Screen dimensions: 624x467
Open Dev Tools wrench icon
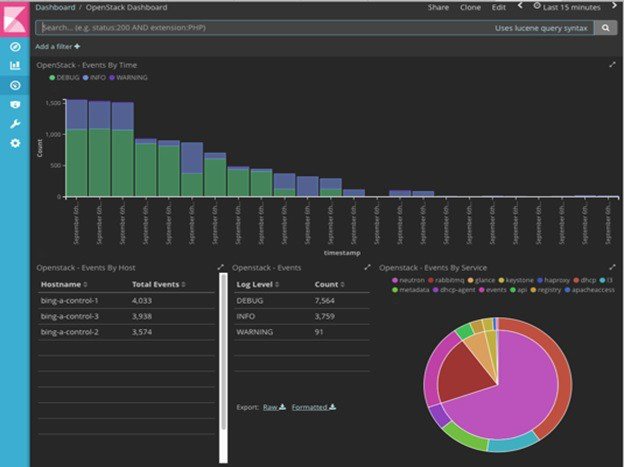15,124
